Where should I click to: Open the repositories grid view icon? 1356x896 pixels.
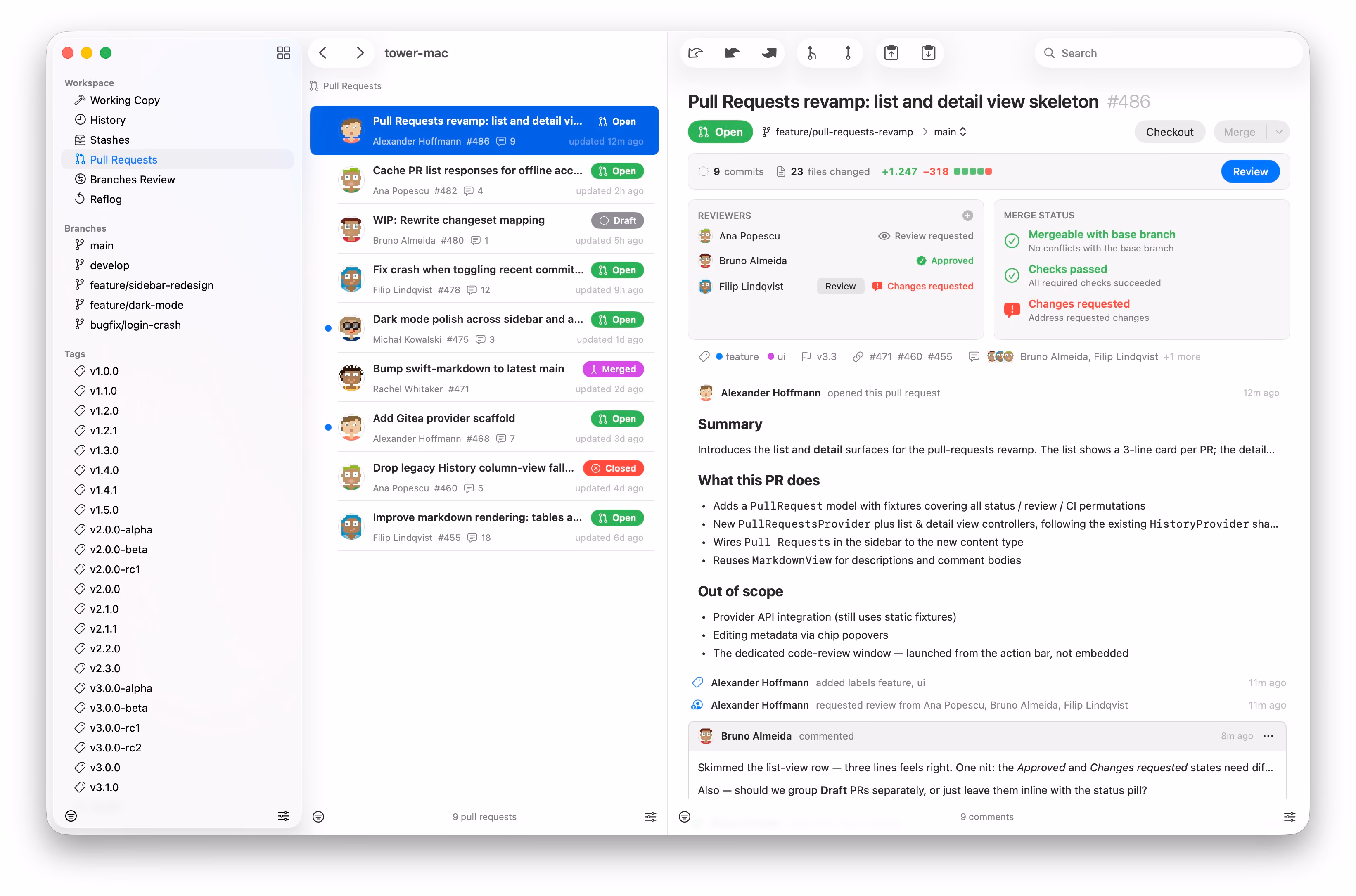click(x=283, y=53)
